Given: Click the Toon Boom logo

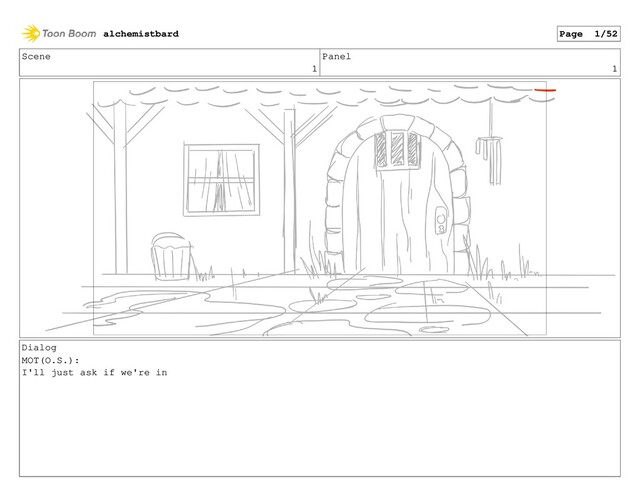Looking at the screenshot, I should pos(59,33).
